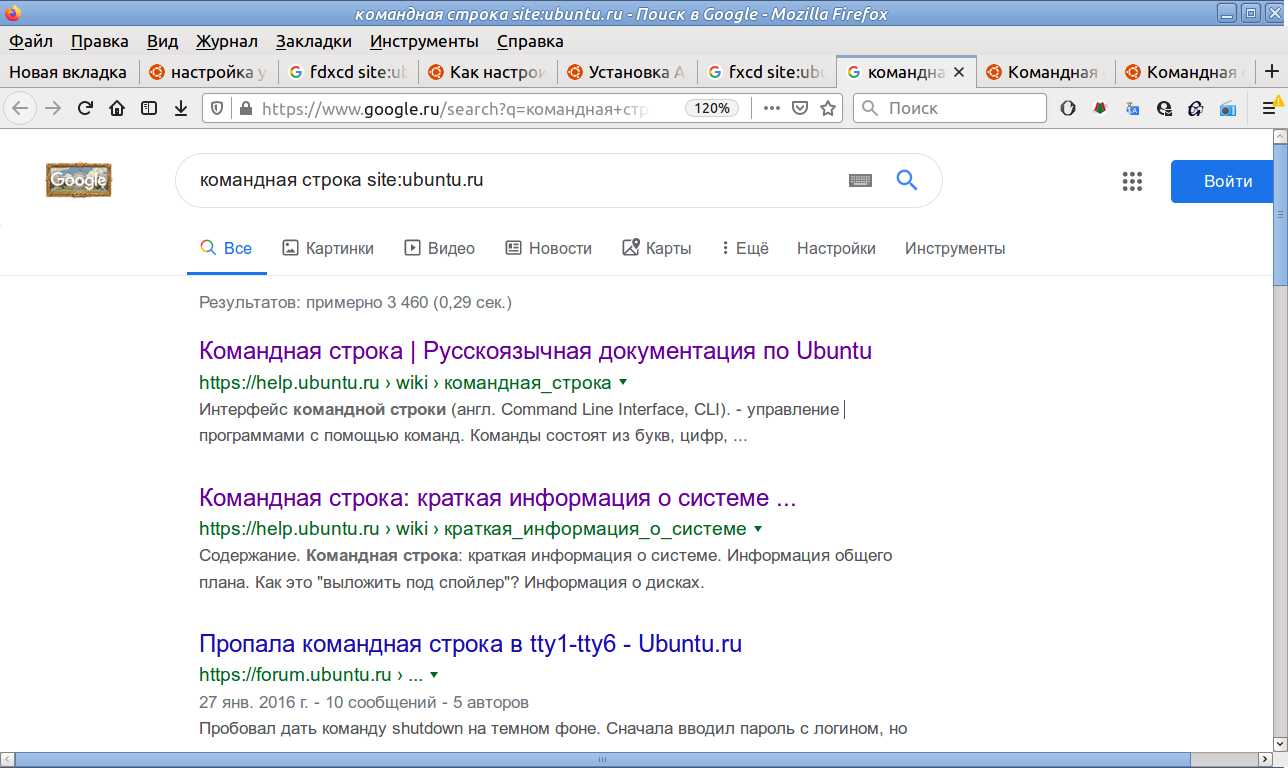Image resolution: width=1288 pixels, height=768 pixels.
Task: Reload the current page
Action: 85,108
